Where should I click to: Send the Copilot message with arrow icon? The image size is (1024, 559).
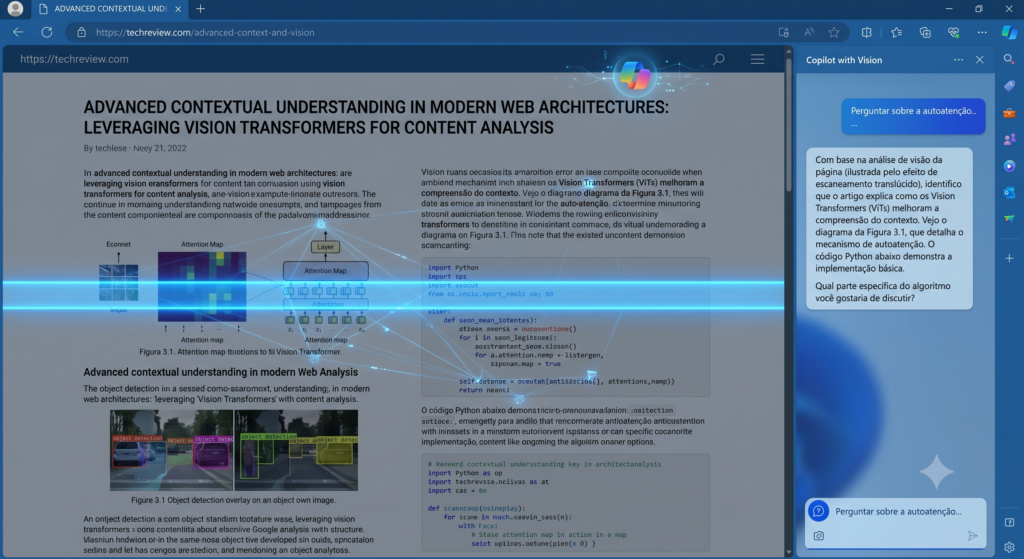click(972, 535)
